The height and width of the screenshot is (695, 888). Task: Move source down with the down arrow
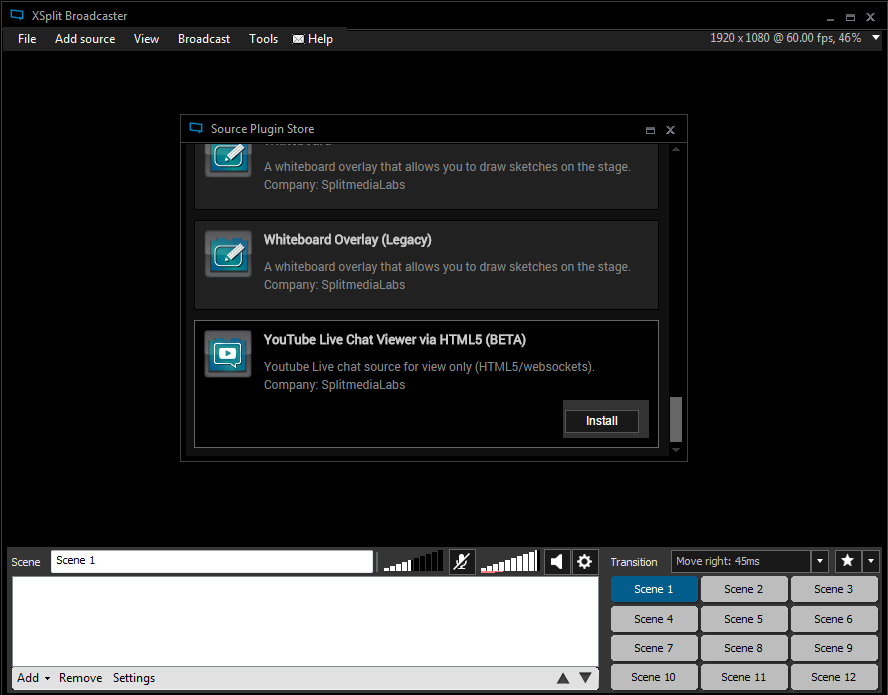pos(585,678)
